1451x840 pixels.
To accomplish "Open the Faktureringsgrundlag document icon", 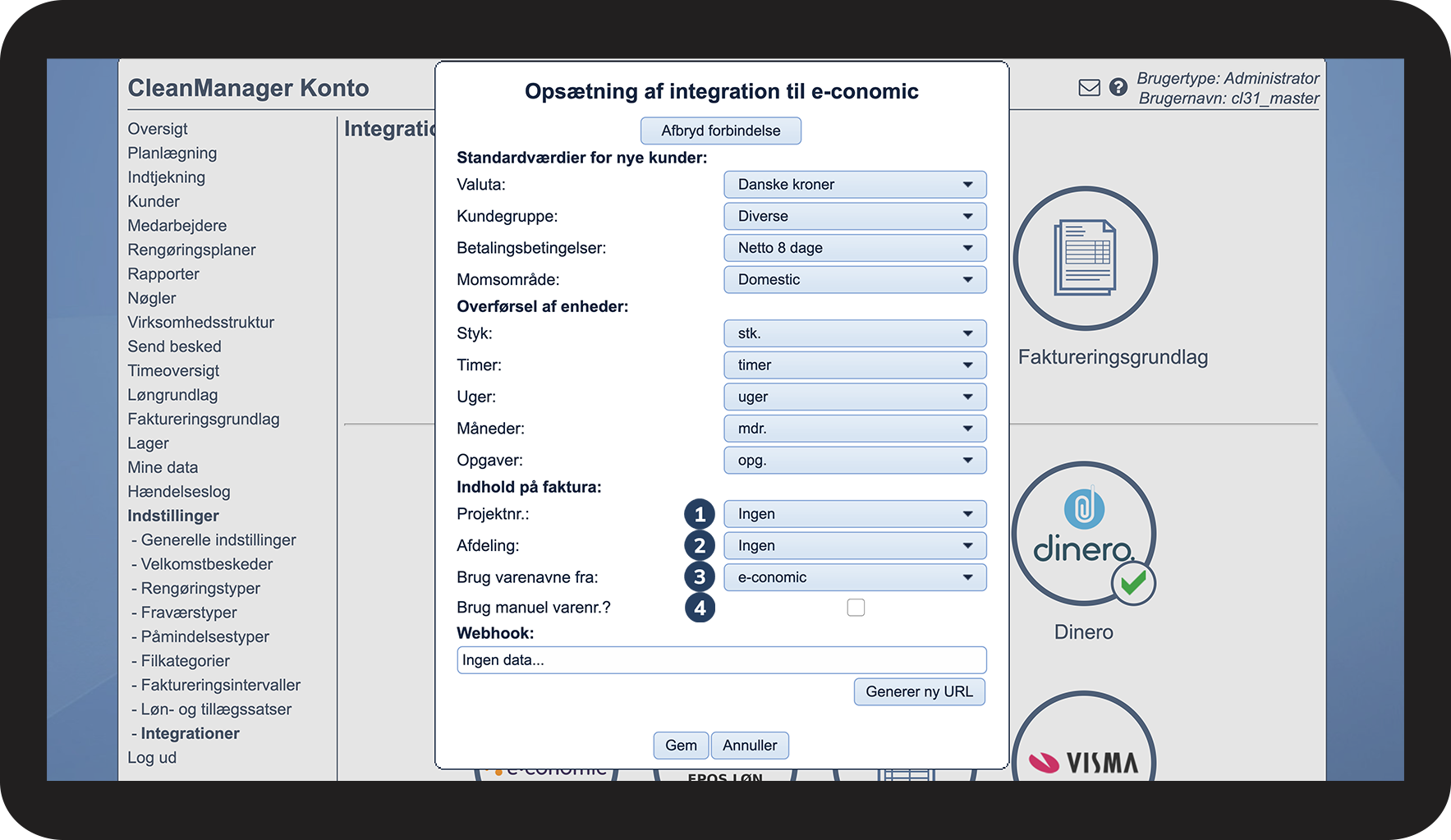I will [x=1086, y=259].
